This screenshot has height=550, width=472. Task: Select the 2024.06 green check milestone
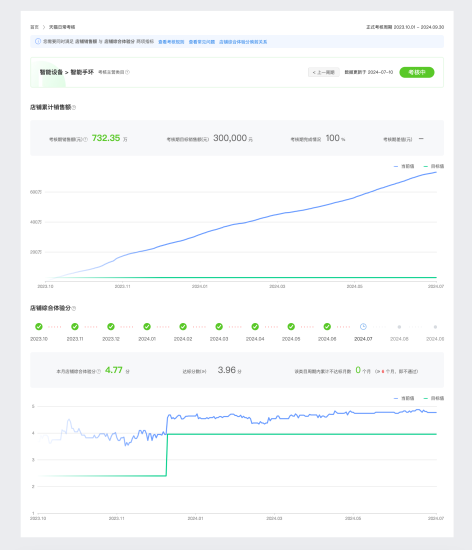327,327
